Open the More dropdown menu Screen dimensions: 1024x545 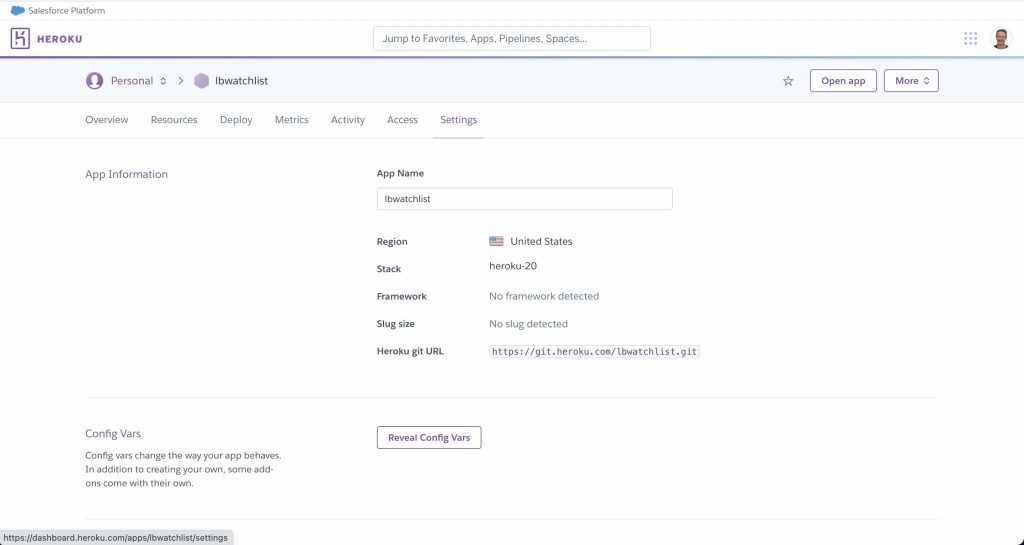(x=911, y=81)
